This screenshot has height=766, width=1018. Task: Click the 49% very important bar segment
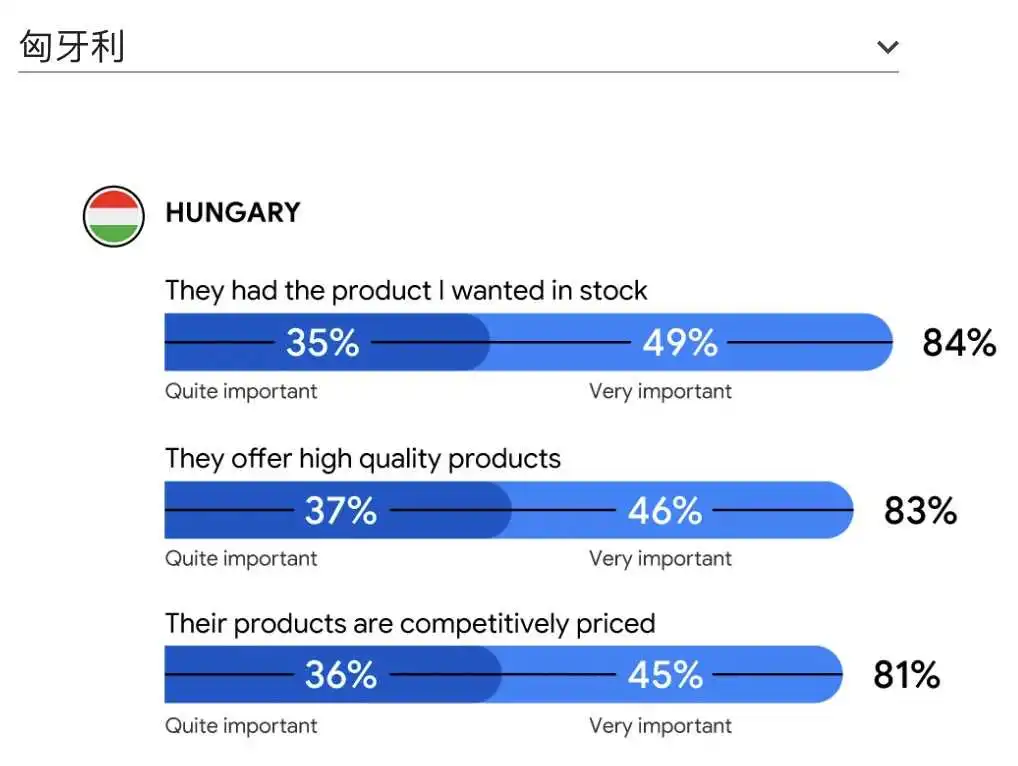tap(691, 342)
